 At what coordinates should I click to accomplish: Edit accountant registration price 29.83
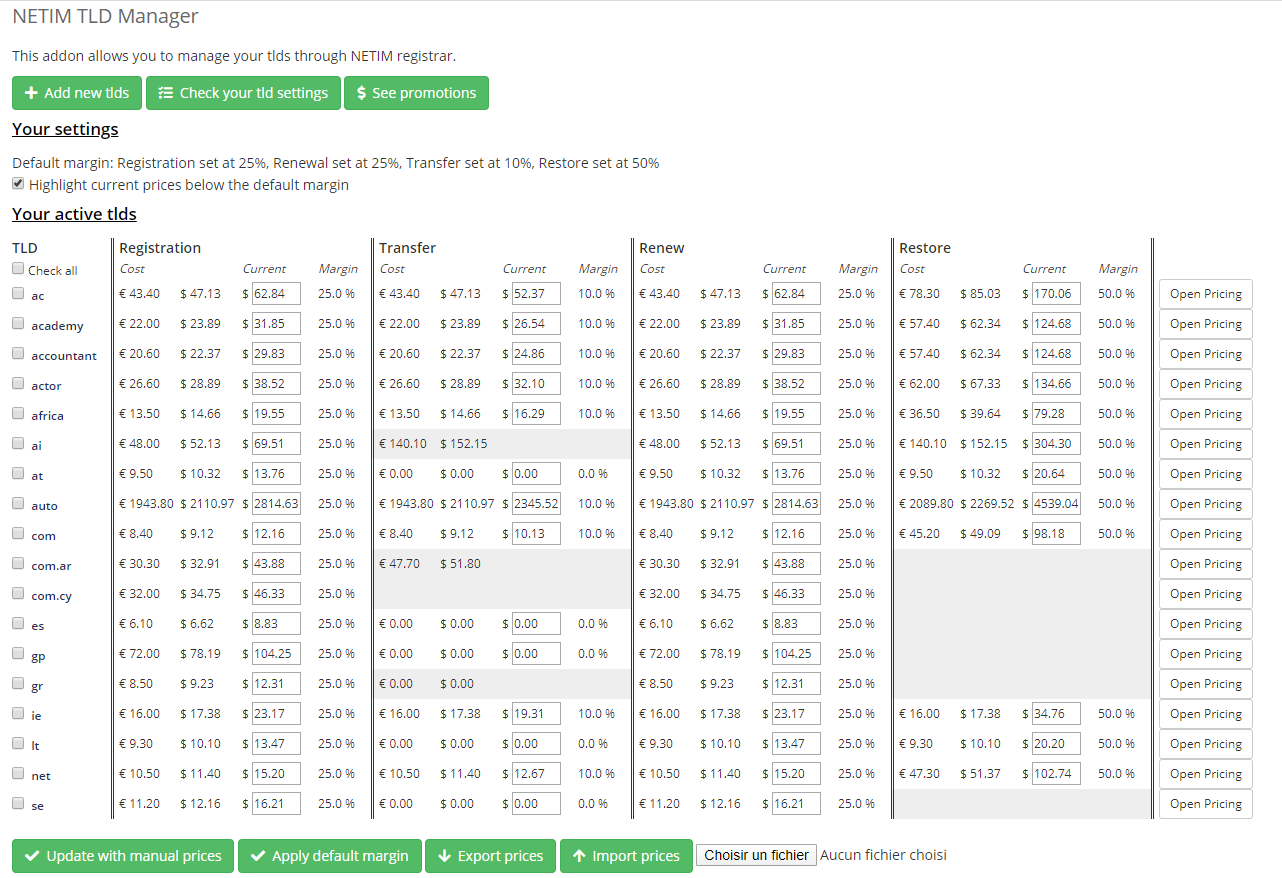coord(276,354)
